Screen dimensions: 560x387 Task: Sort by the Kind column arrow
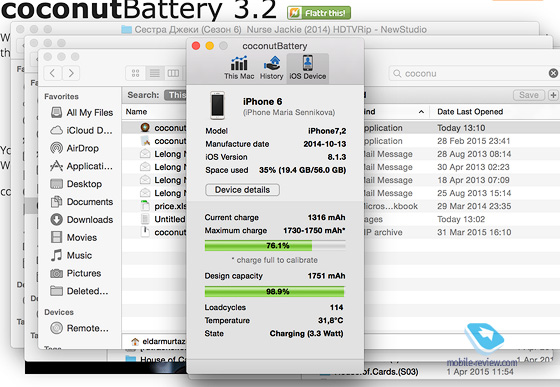(421, 112)
